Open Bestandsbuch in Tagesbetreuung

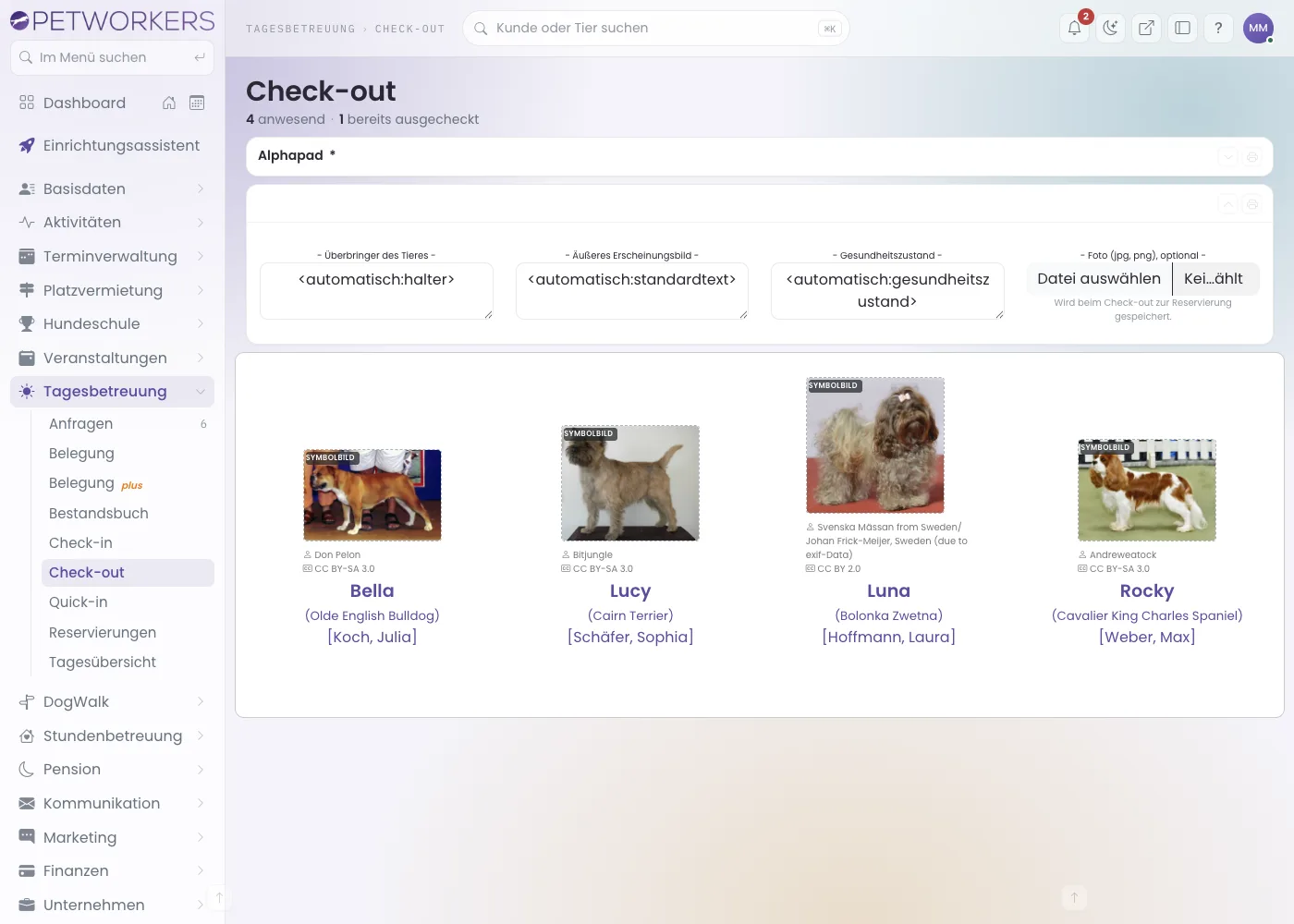(128, 513)
